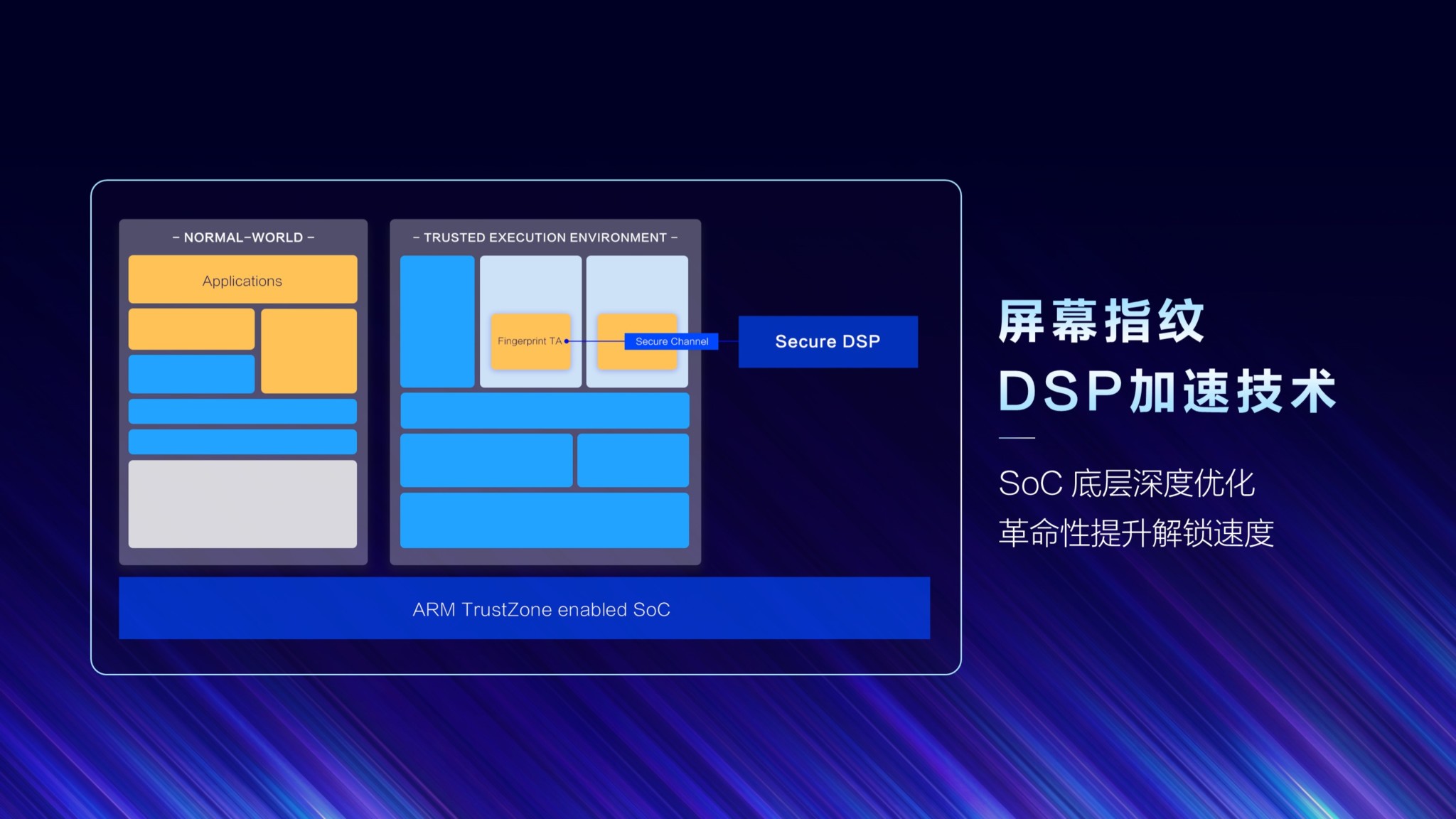Viewport: 1456px width, 819px height.
Task: Drag the gray block in Normal-World
Action: pos(243,505)
